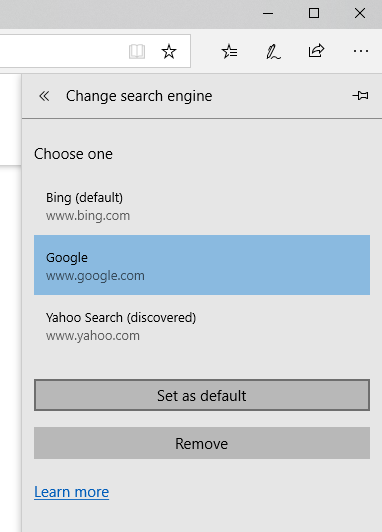Go back using the double-chevron arrow
This screenshot has height=532, width=382.
(x=44, y=96)
